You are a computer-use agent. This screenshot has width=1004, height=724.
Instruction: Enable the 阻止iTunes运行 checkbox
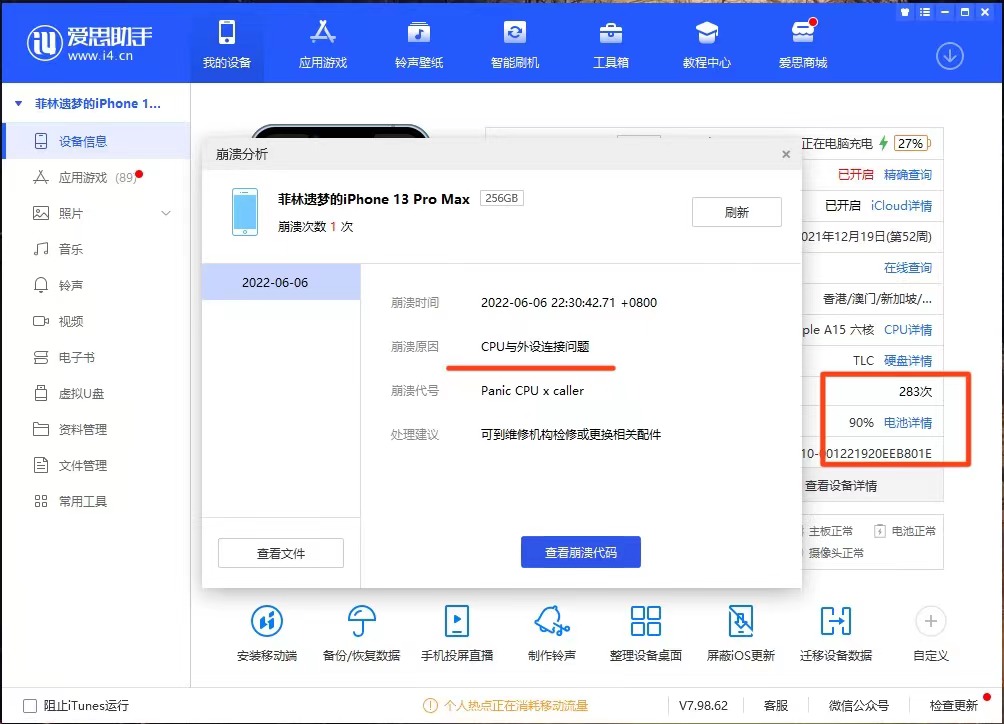tap(30, 705)
